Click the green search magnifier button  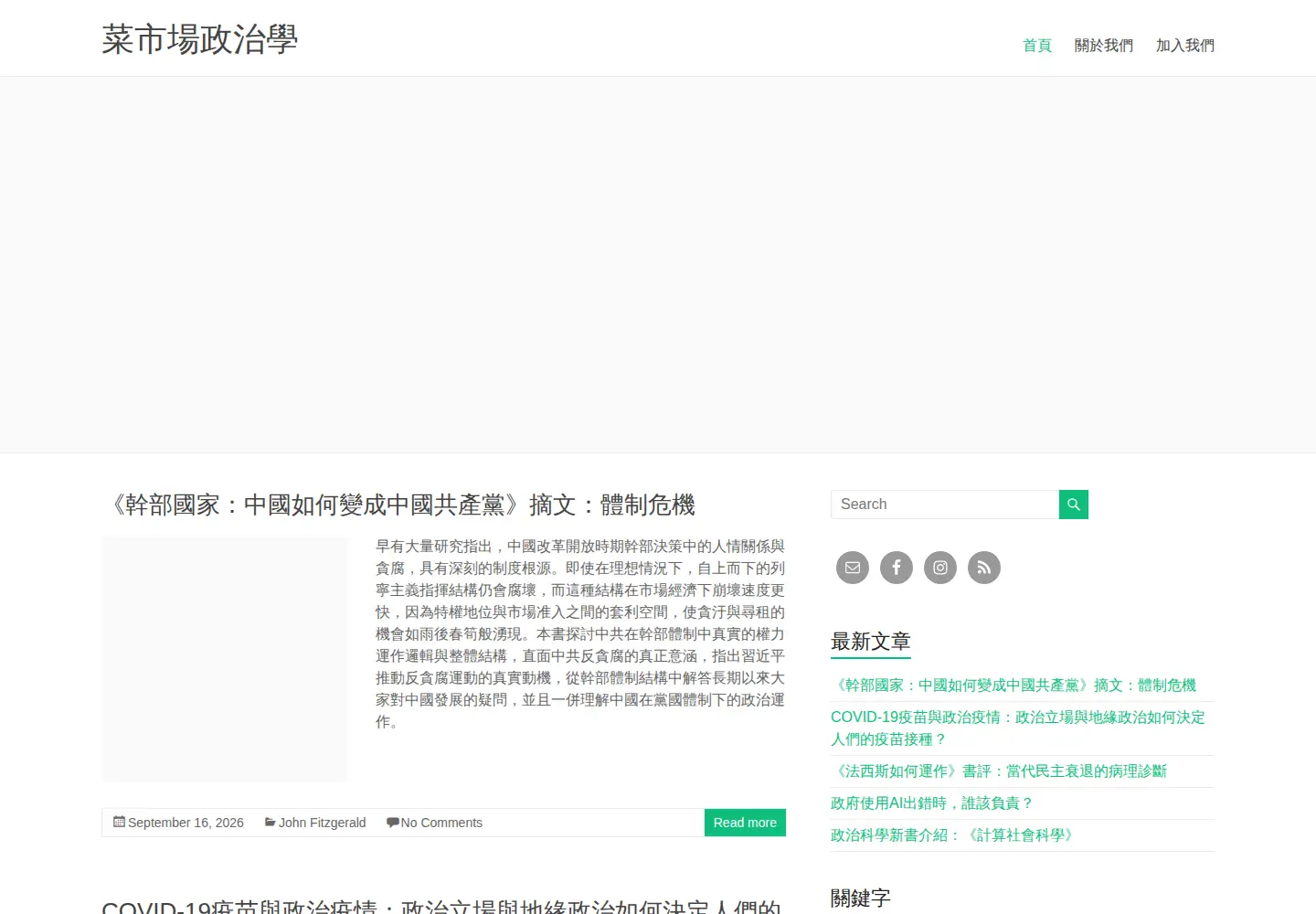pyautogui.click(x=1074, y=505)
